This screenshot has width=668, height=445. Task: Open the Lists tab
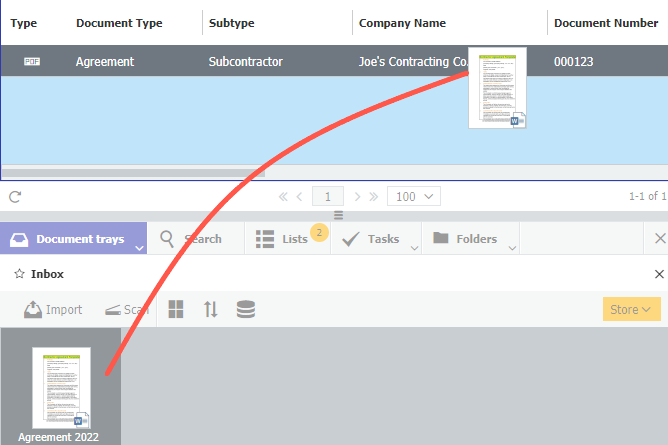point(284,239)
